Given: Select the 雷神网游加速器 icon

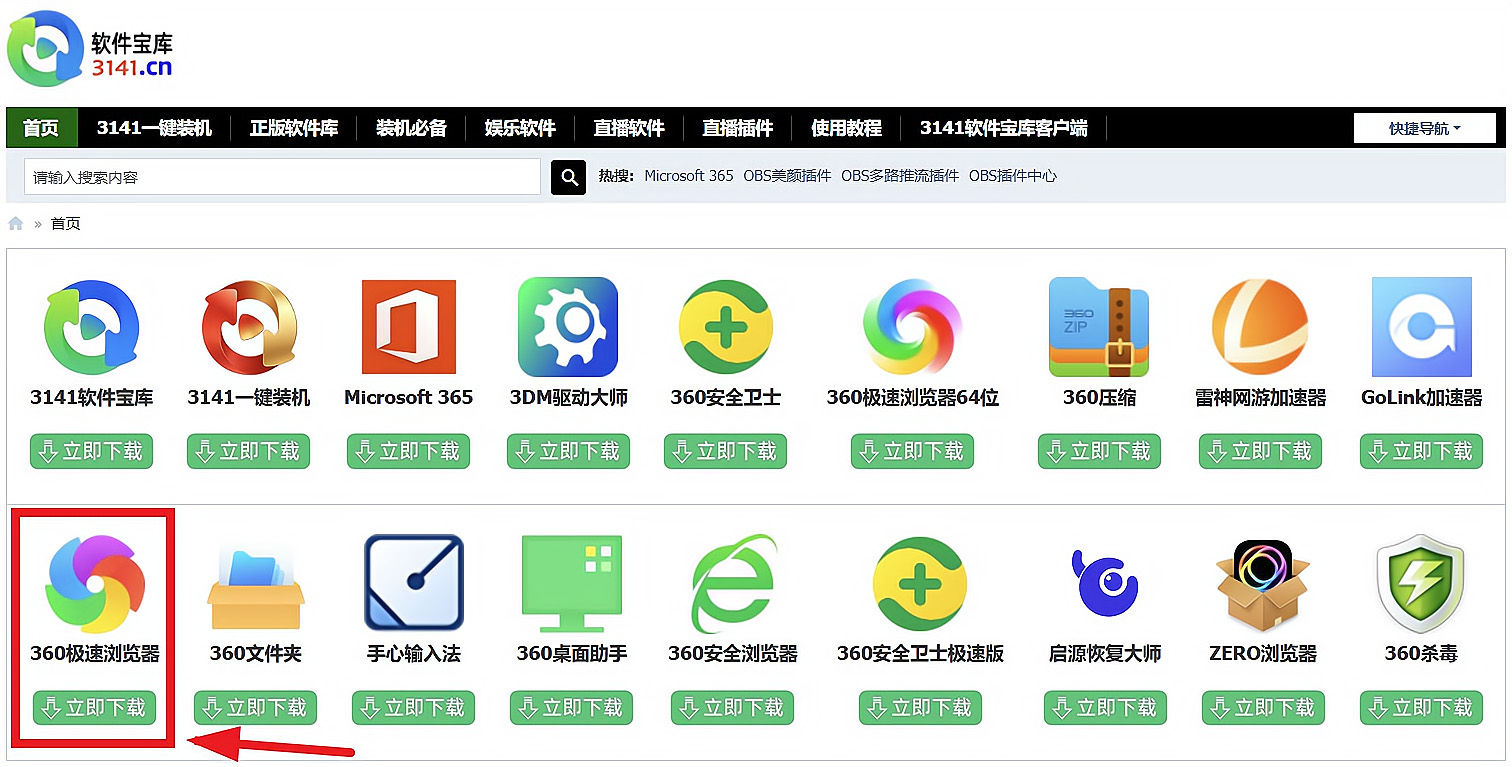Looking at the screenshot, I should [1260, 328].
